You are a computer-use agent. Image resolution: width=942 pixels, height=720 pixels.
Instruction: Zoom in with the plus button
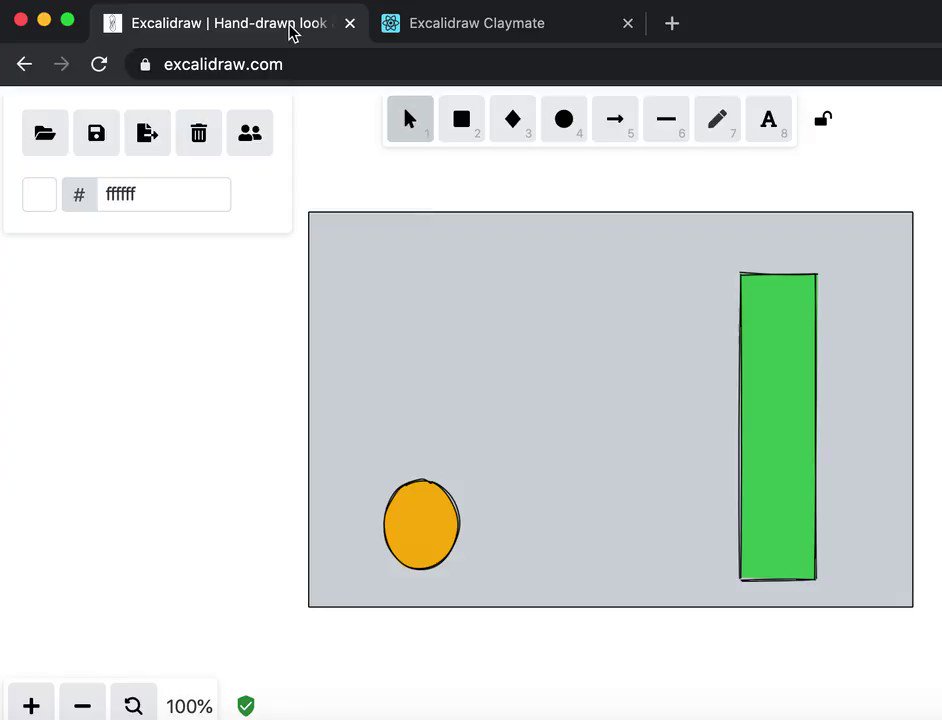coord(30,703)
